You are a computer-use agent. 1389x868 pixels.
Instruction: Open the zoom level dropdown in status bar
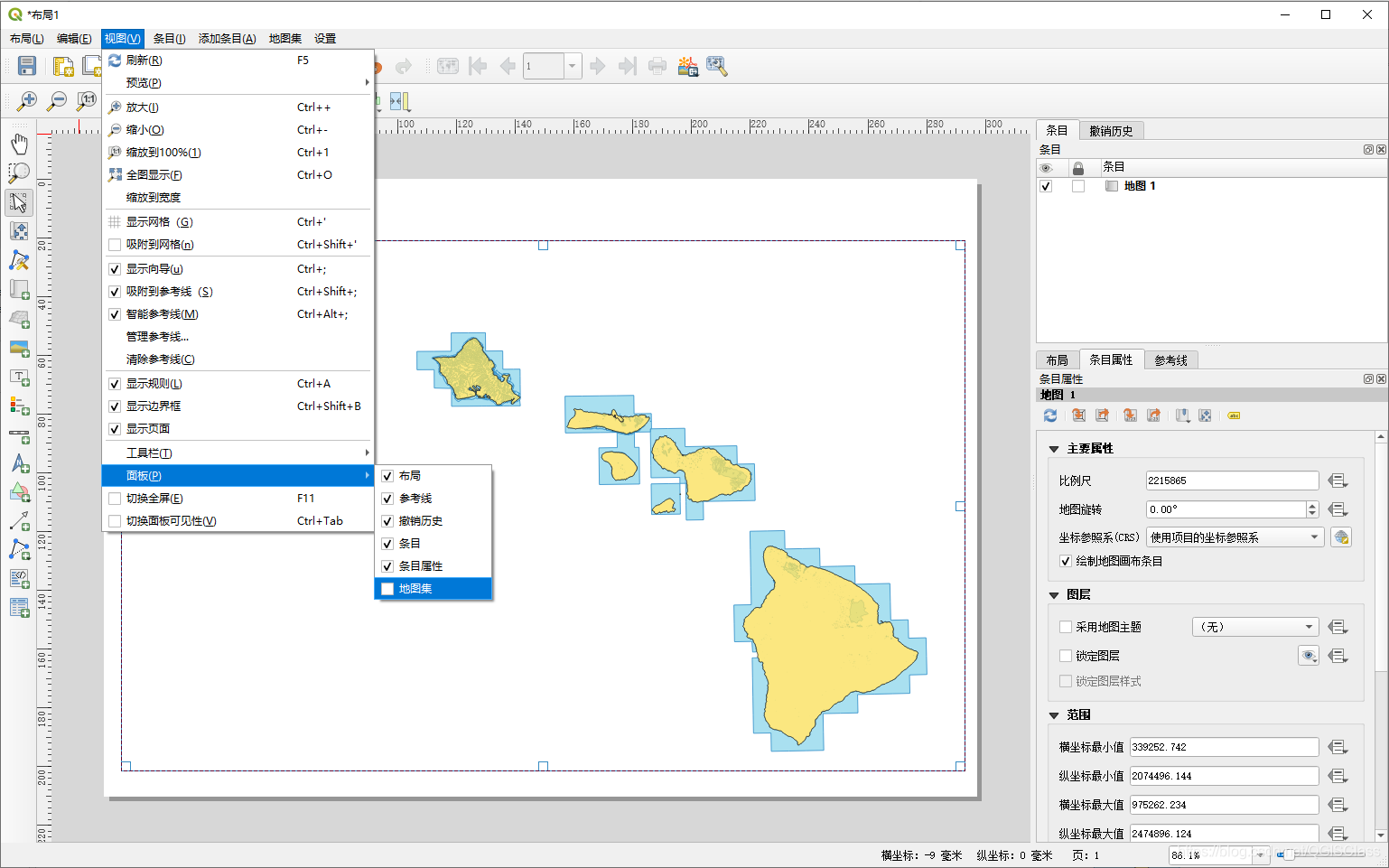[x=1261, y=854]
